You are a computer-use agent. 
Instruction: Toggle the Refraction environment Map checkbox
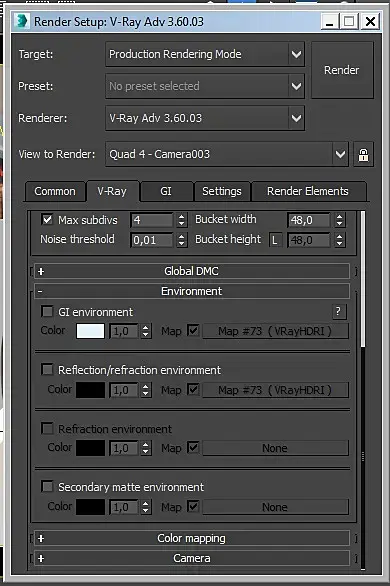click(x=193, y=447)
